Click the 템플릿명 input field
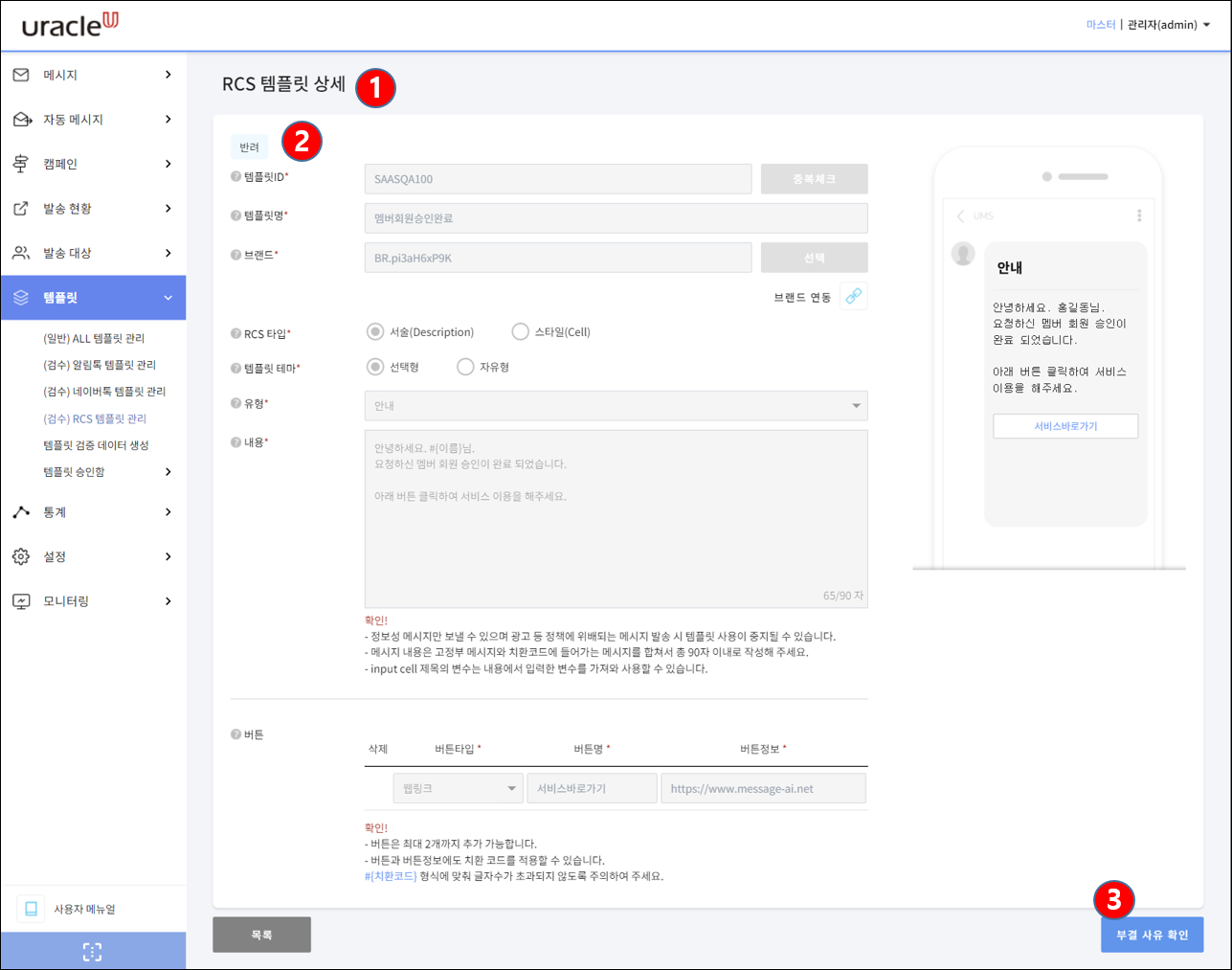Viewport: 1232px width, 970px height. 616,218
